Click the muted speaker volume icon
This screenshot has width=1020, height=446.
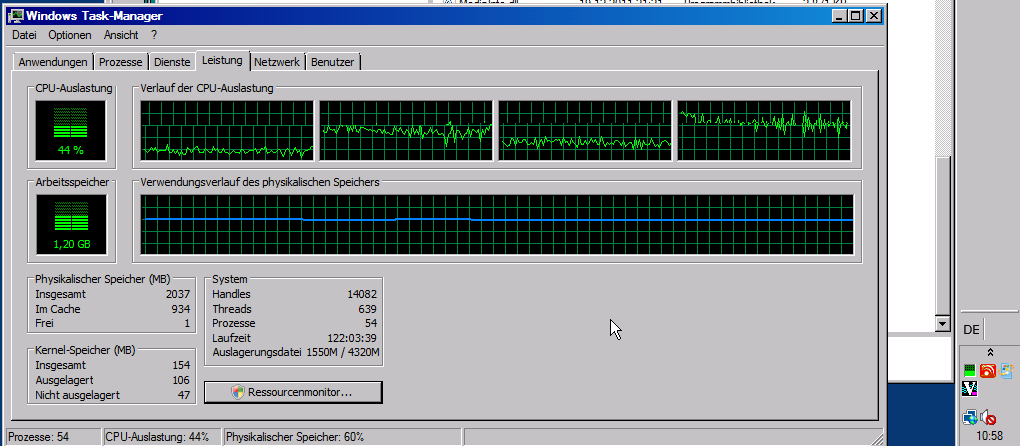click(988, 417)
